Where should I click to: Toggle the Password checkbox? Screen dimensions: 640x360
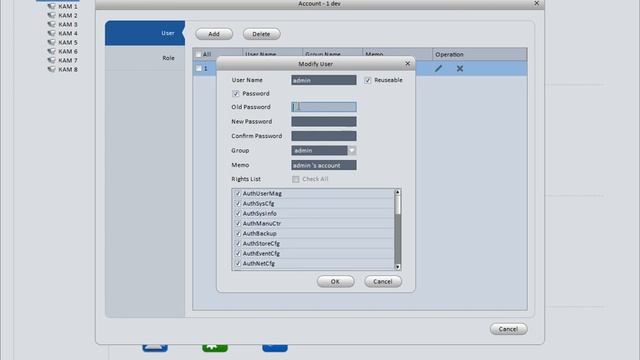(x=236, y=94)
